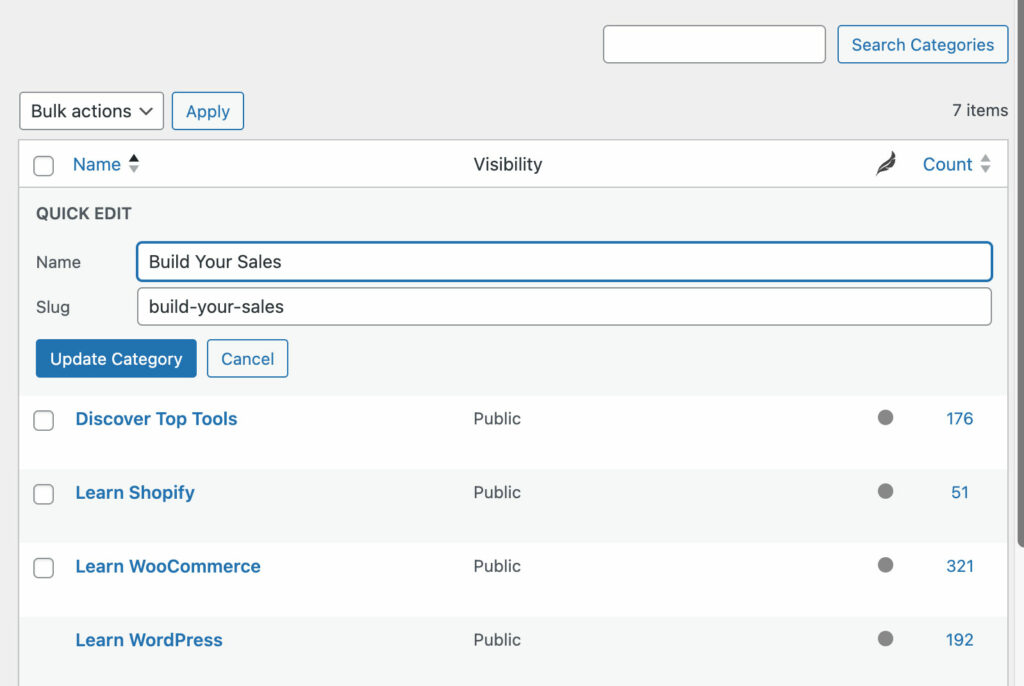Viewport: 1024px width, 686px height.
Task: Click the Name sort arrows icon
Action: click(x=134, y=163)
